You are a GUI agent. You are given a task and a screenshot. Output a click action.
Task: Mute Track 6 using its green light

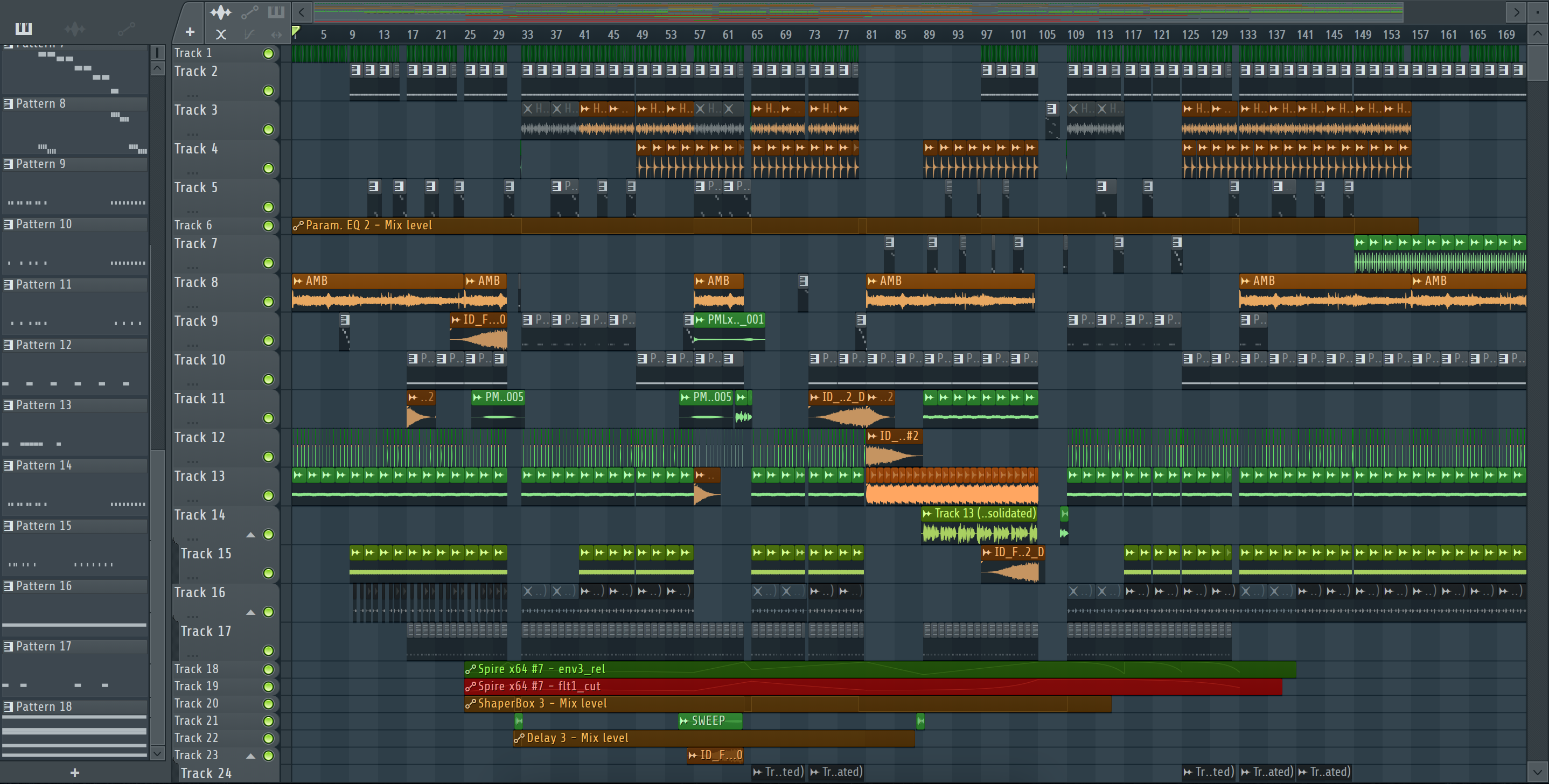click(268, 226)
